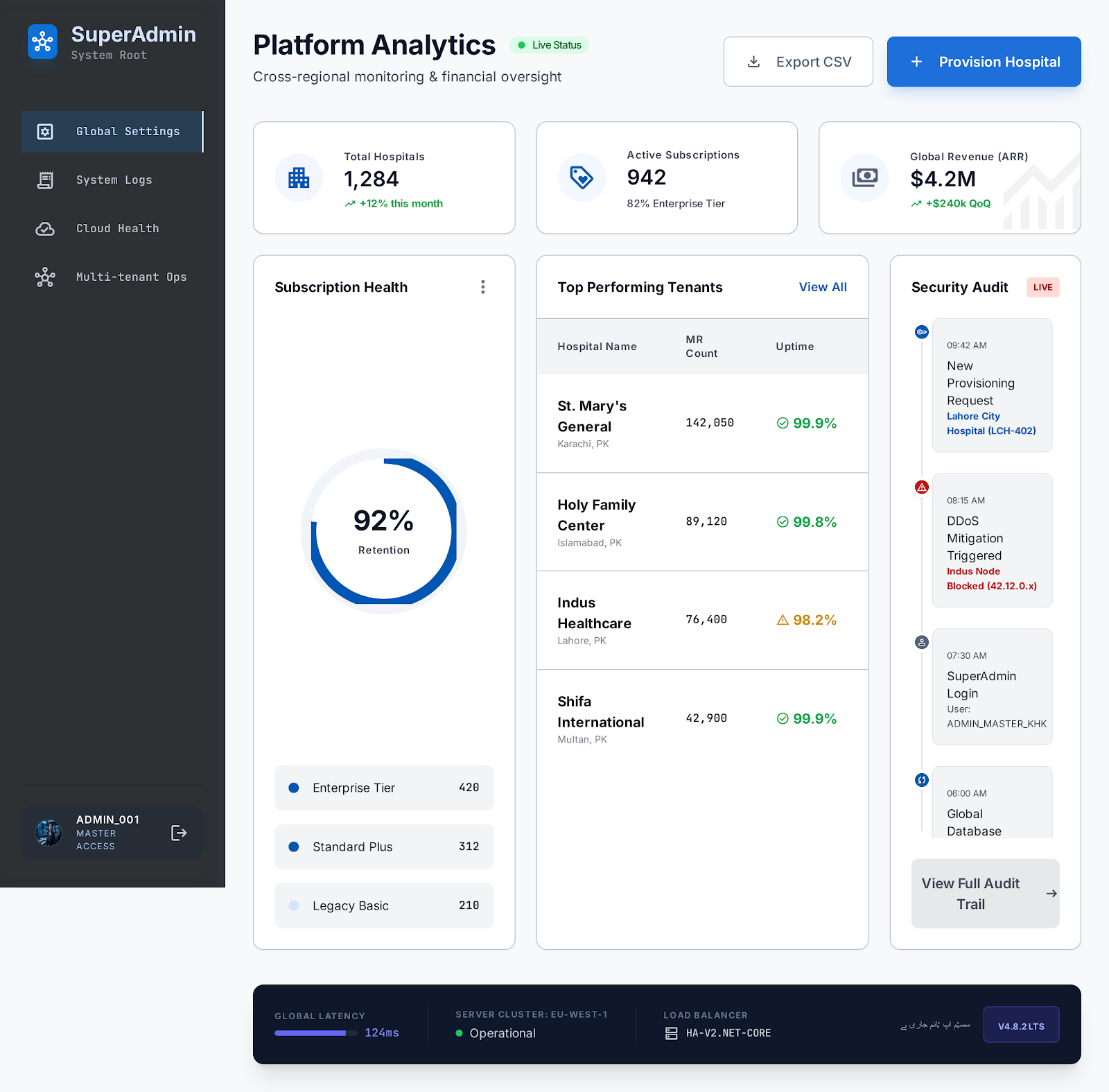Select the Shifa International row
Screen dimensions: 1109x1092
(x=702, y=719)
